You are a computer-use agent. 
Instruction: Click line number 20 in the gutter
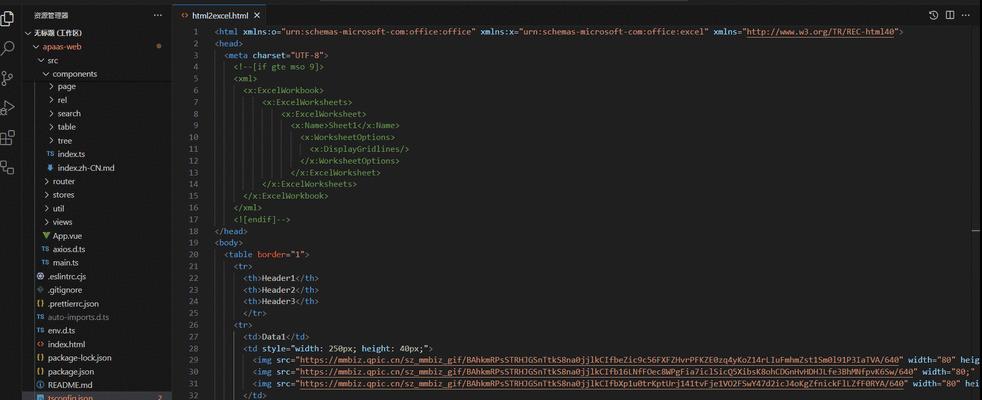(193, 254)
